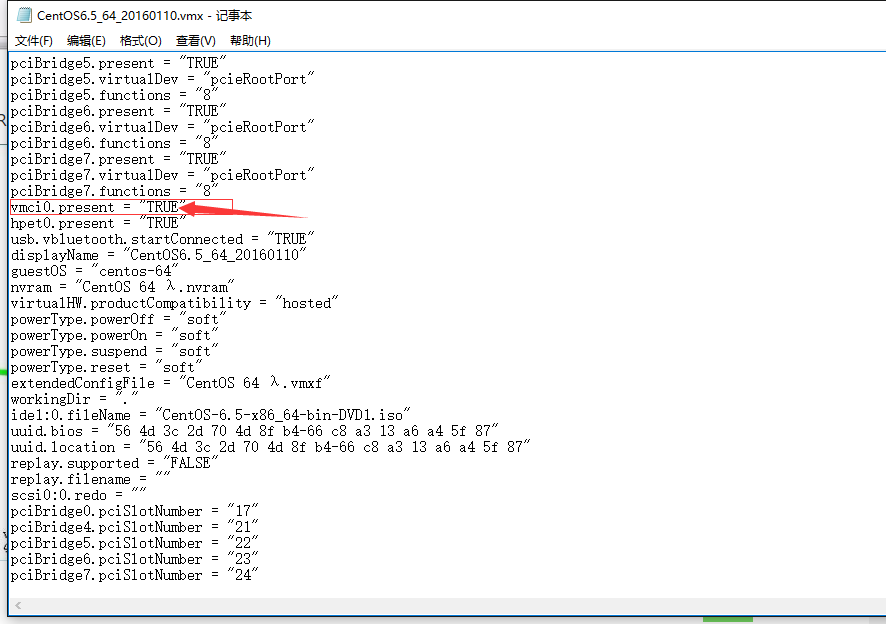Click the pciBridge7.virtualDev = "pcieRootPort" line
Viewport: 886px width, 624px height.
pos(162,175)
